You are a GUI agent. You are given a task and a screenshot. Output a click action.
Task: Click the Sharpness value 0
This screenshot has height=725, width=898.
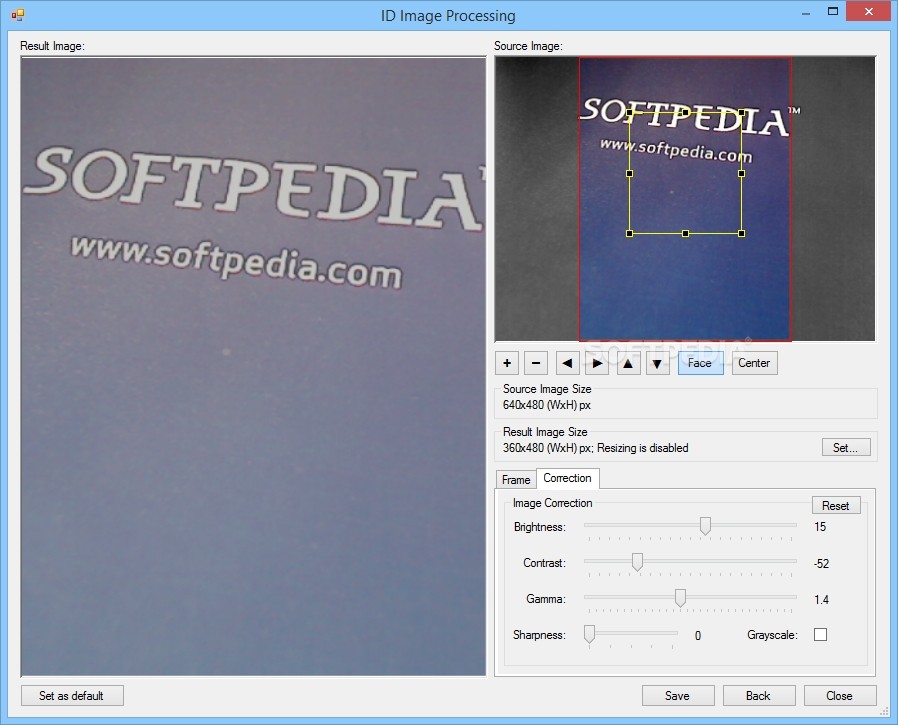(x=698, y=636)
